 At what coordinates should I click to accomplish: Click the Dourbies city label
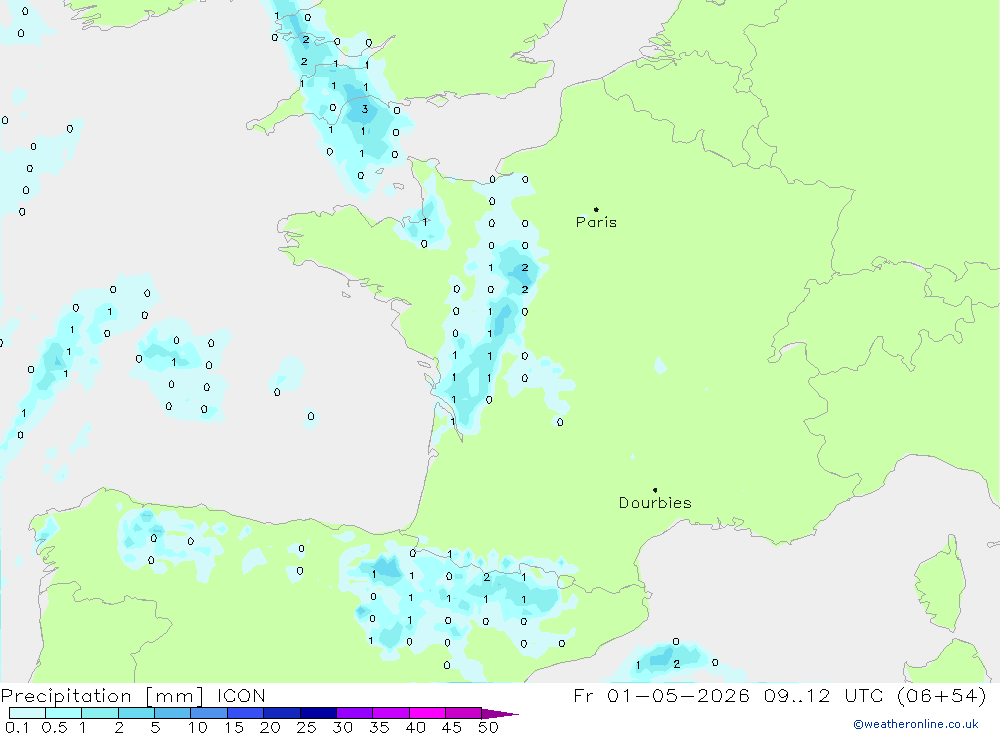655,503
